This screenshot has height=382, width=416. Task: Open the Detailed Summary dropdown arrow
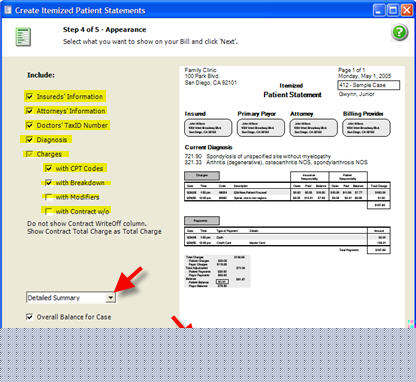(x=110, y=298)
